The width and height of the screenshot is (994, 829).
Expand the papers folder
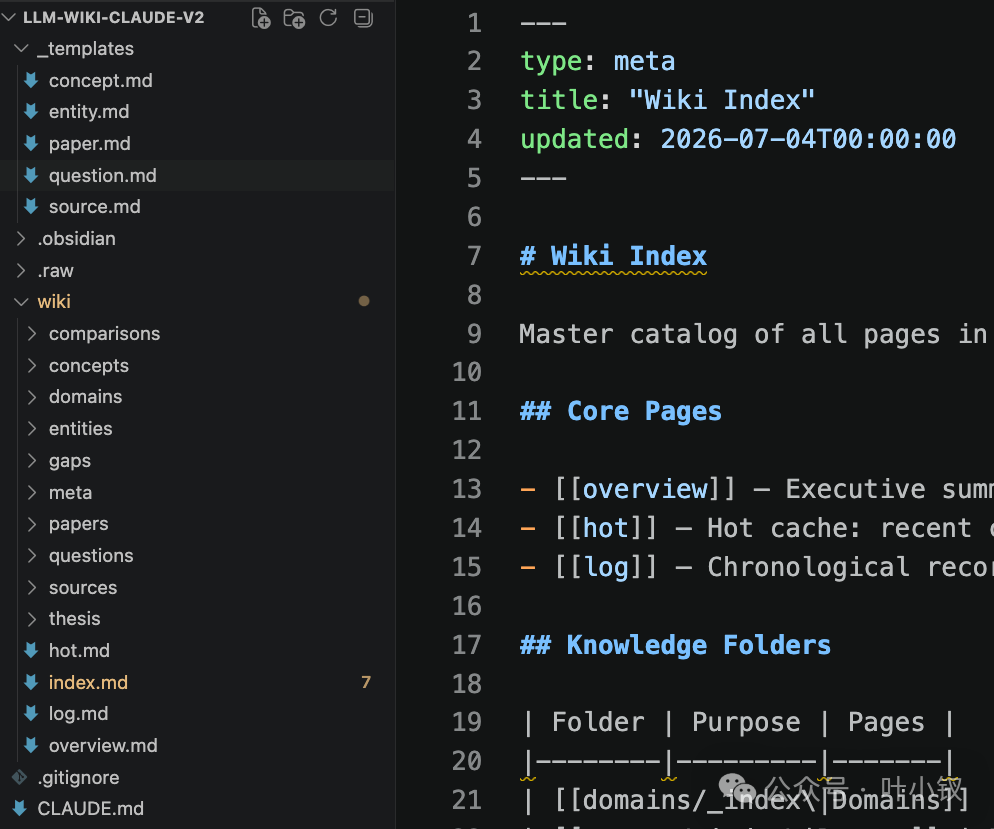pyautogui.click(x=32, y=524)
